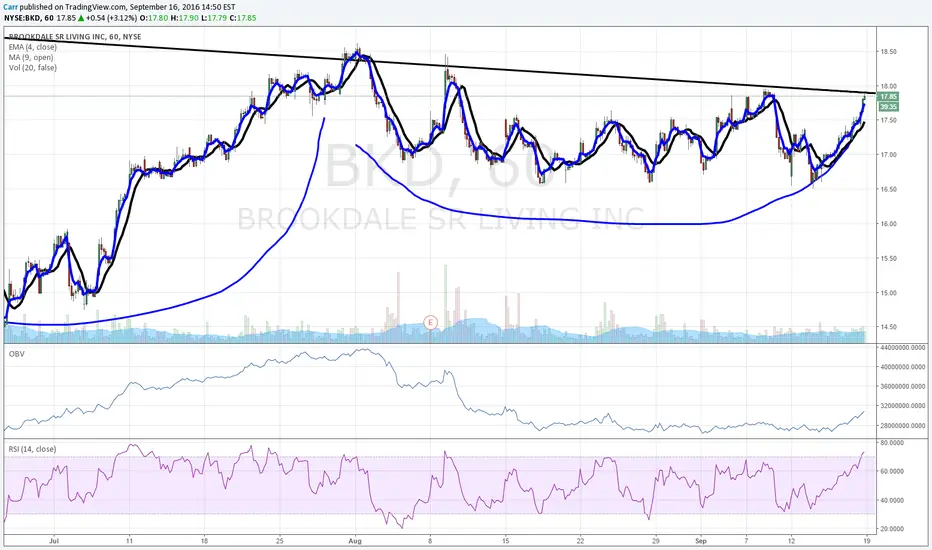Click the NYSE:BKD symbol text in header
The image size is (932, 550).
tap(22, 18)
